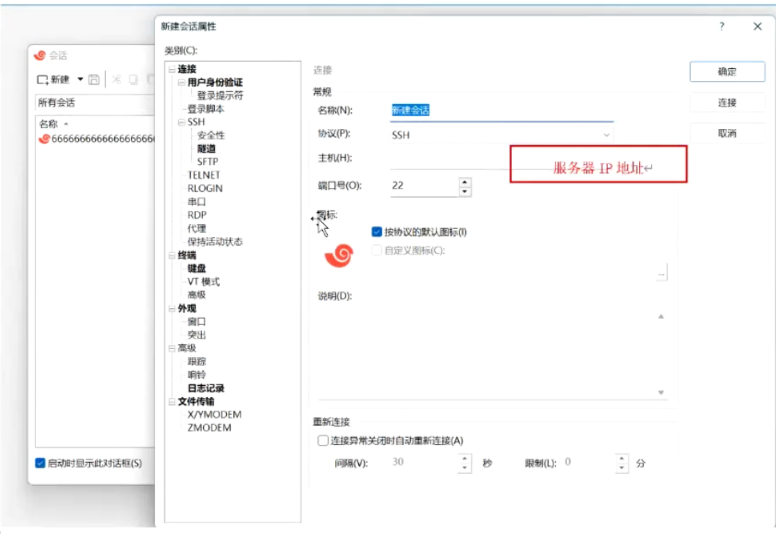Click the 确定 button
The width and height of the screenshot is (776, 534).
pyautogui.click(x=727, y=72)
